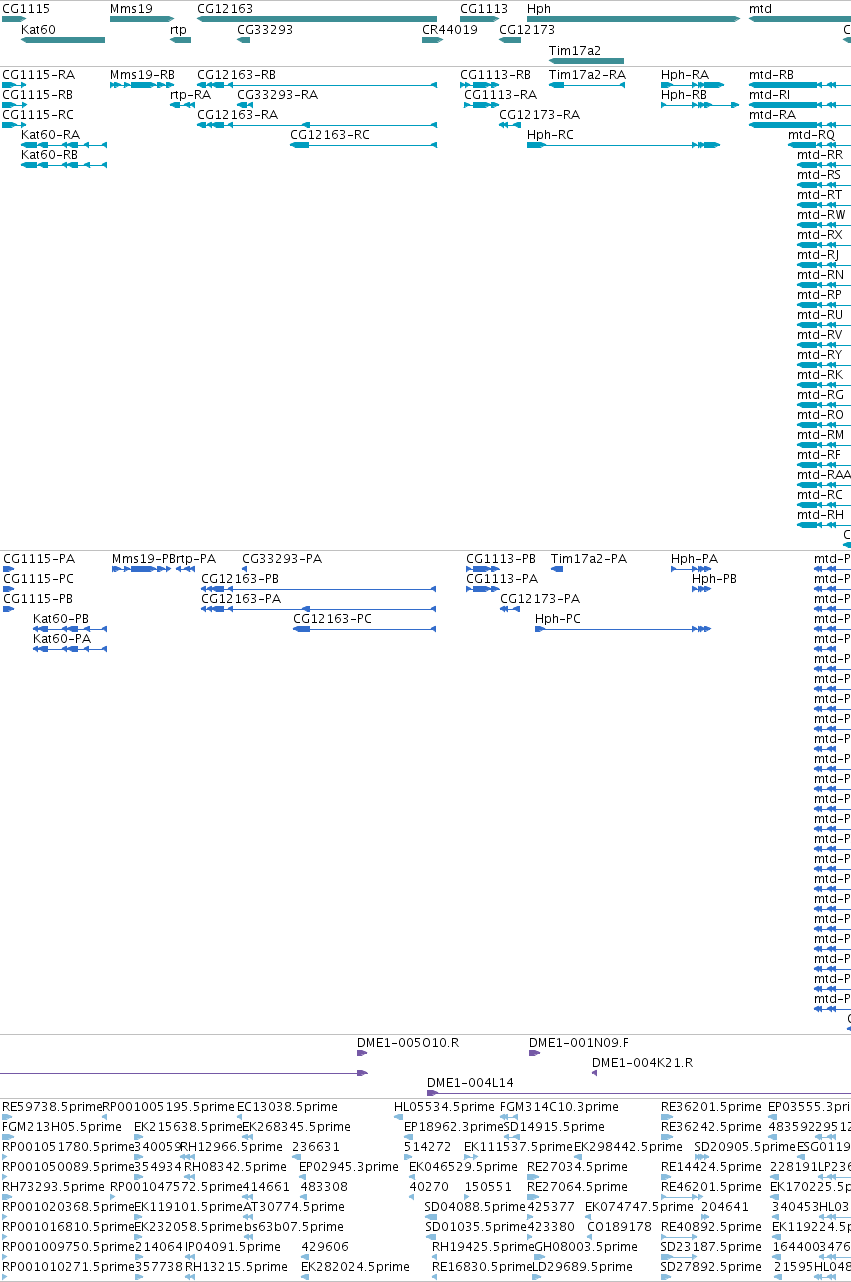
Task: Open transcript CG1113-RB
Action: [495, 75]
